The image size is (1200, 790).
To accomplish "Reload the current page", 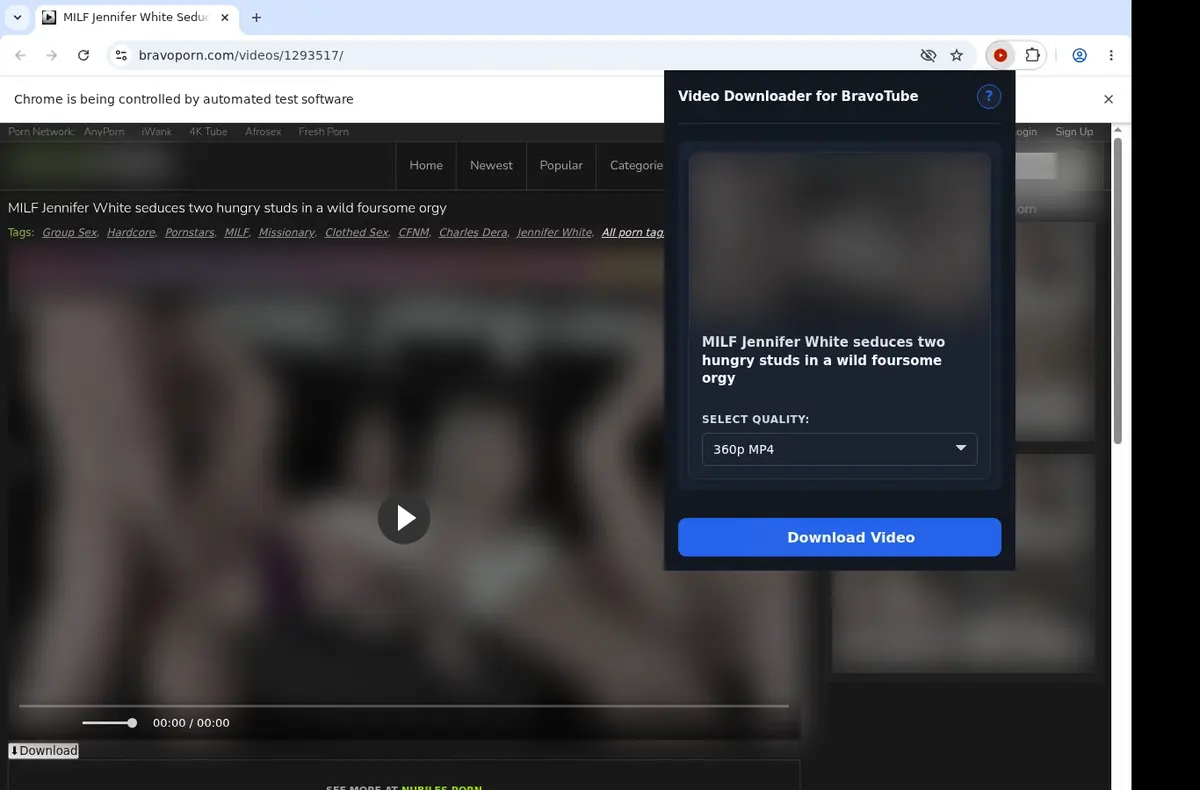I will 84,55.
